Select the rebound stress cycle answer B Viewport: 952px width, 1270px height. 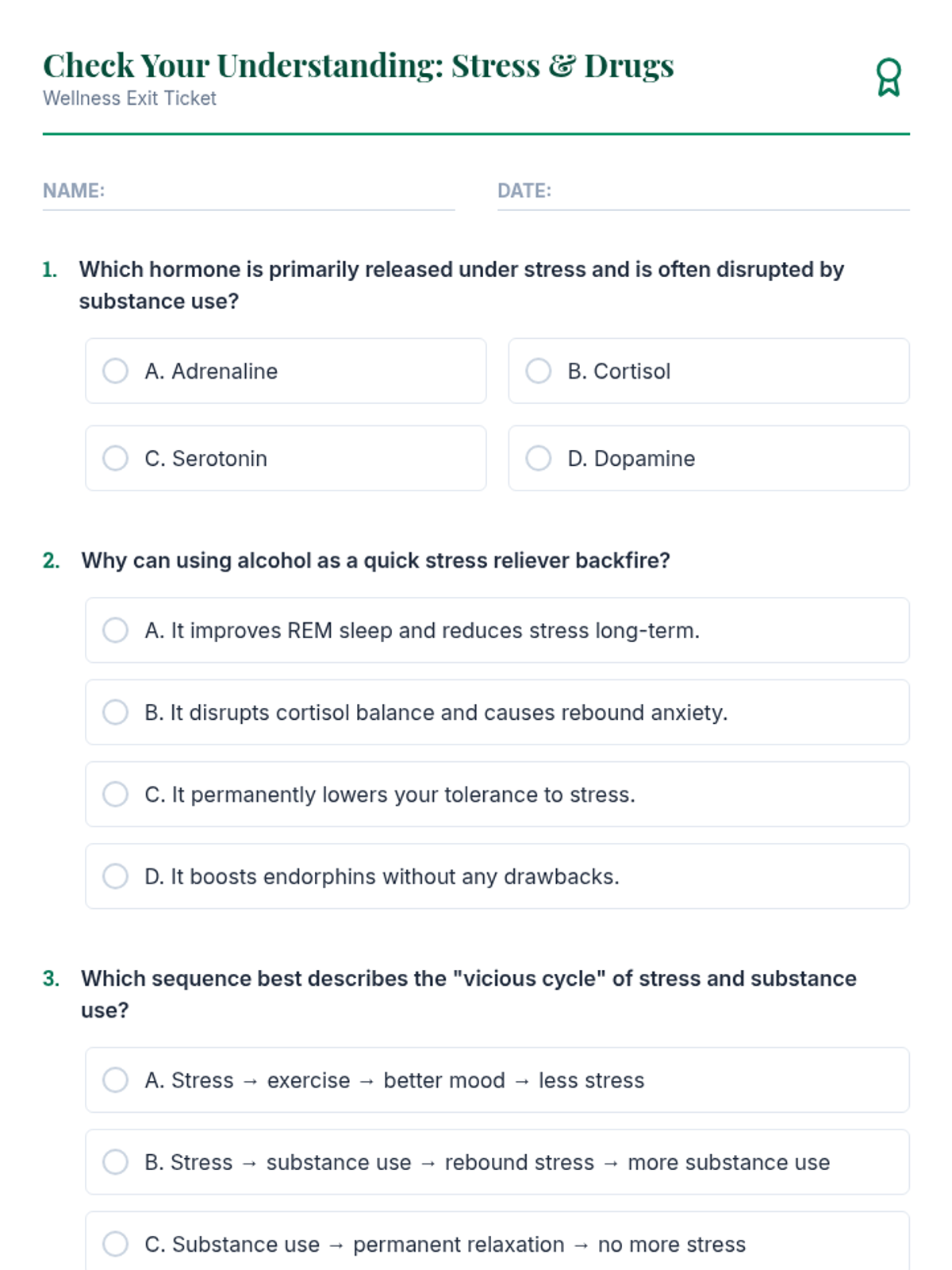click(497, 1162)
